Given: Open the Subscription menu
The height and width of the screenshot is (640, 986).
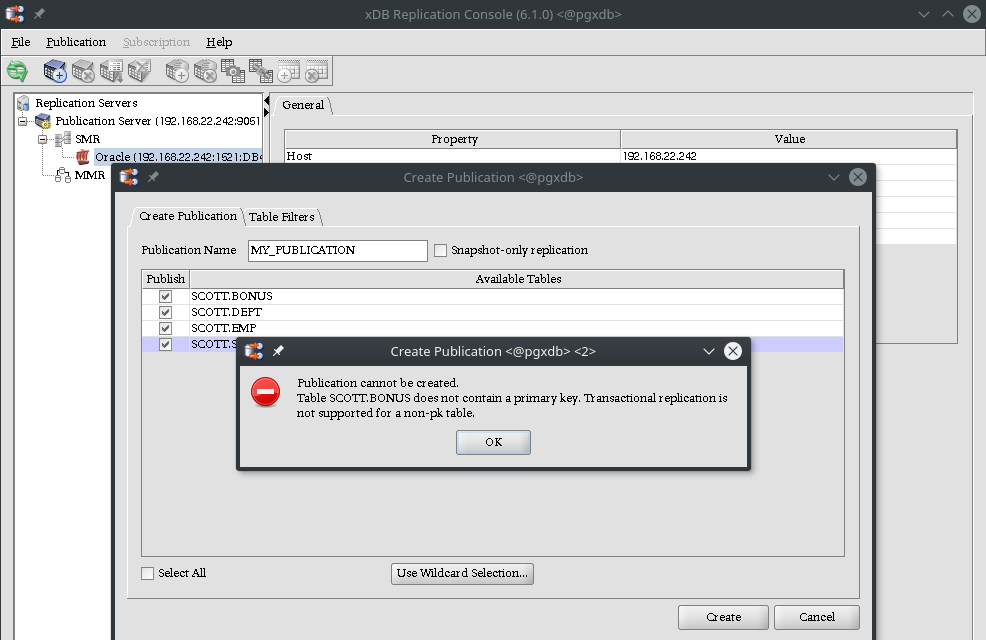Looking at the screenshot, I should pyautogui.click(x=157, y=42).
